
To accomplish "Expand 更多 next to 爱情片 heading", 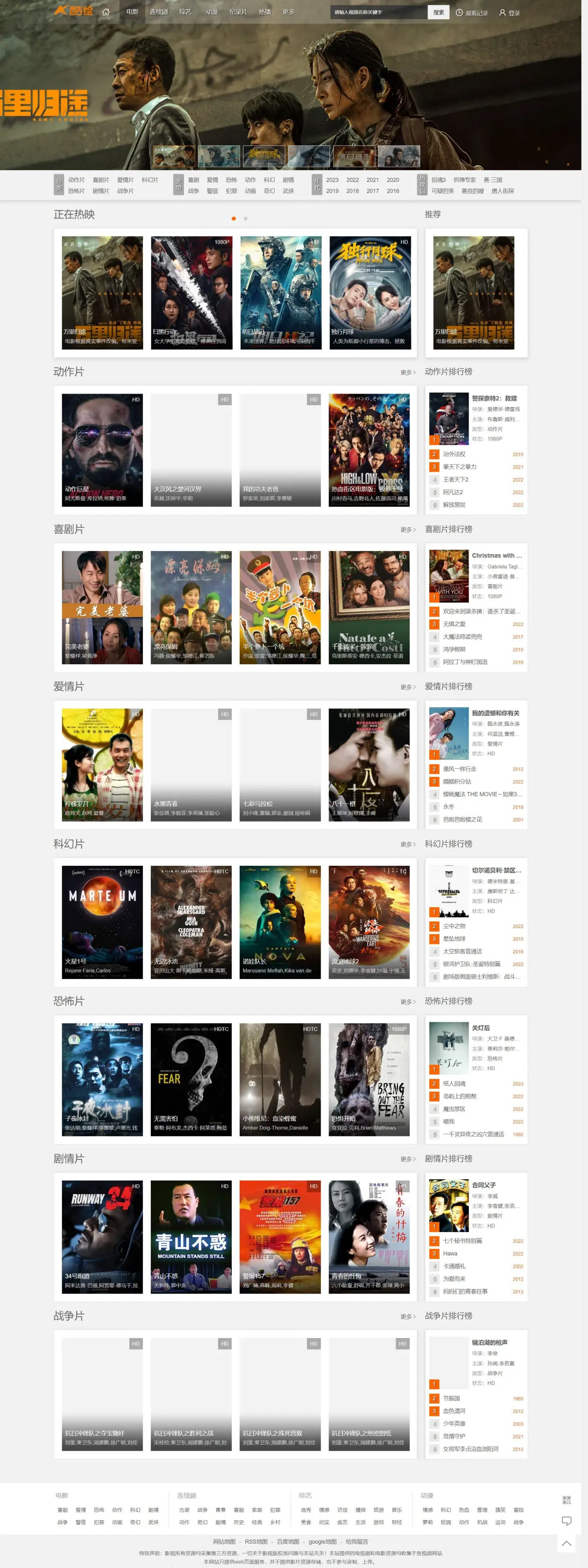I will [x=408, y=687].
